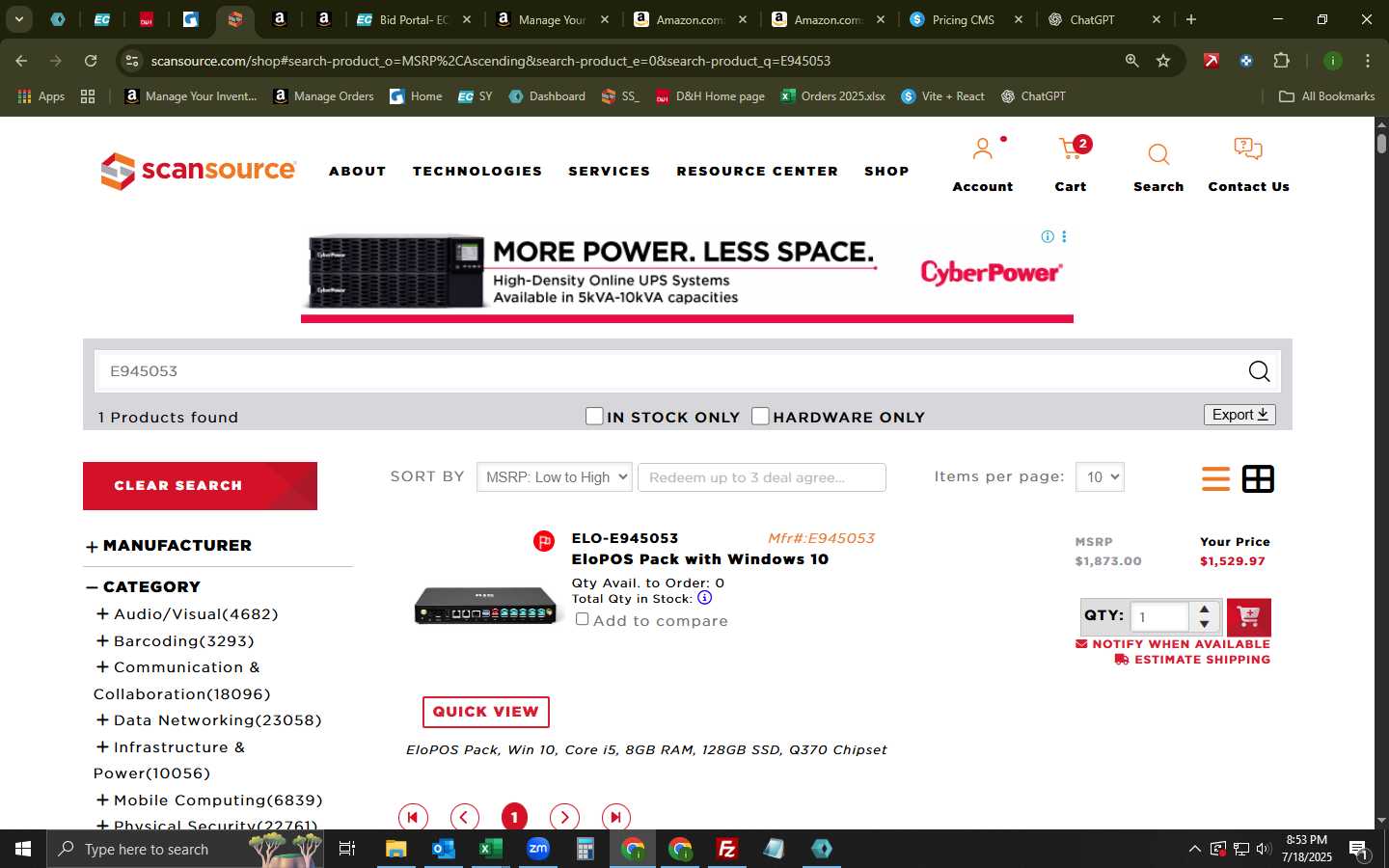Switch to the Pricing CMS tab
The height and width of the screenshot is (868, 1389).
[963, 19]
